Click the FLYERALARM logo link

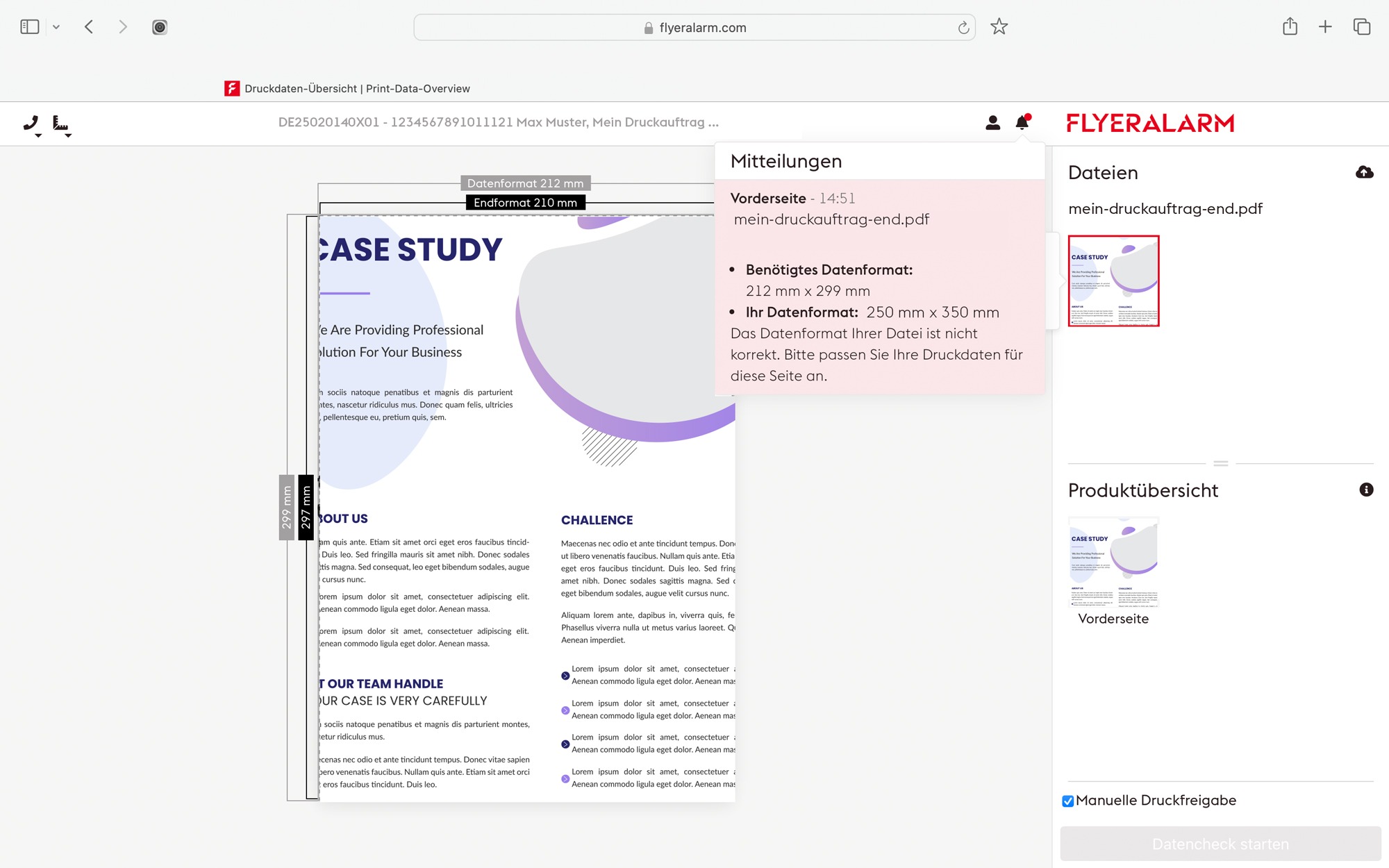[x=1150, y=123]
